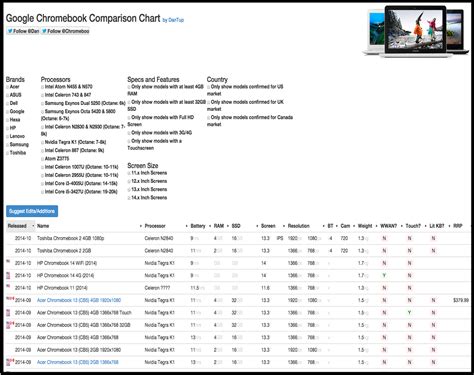The height and width of the screenshot is (375, 474).
Task: Click the flag icon beside HP Chromebook 14 WiFi row
Action: (x=8, y=261)
